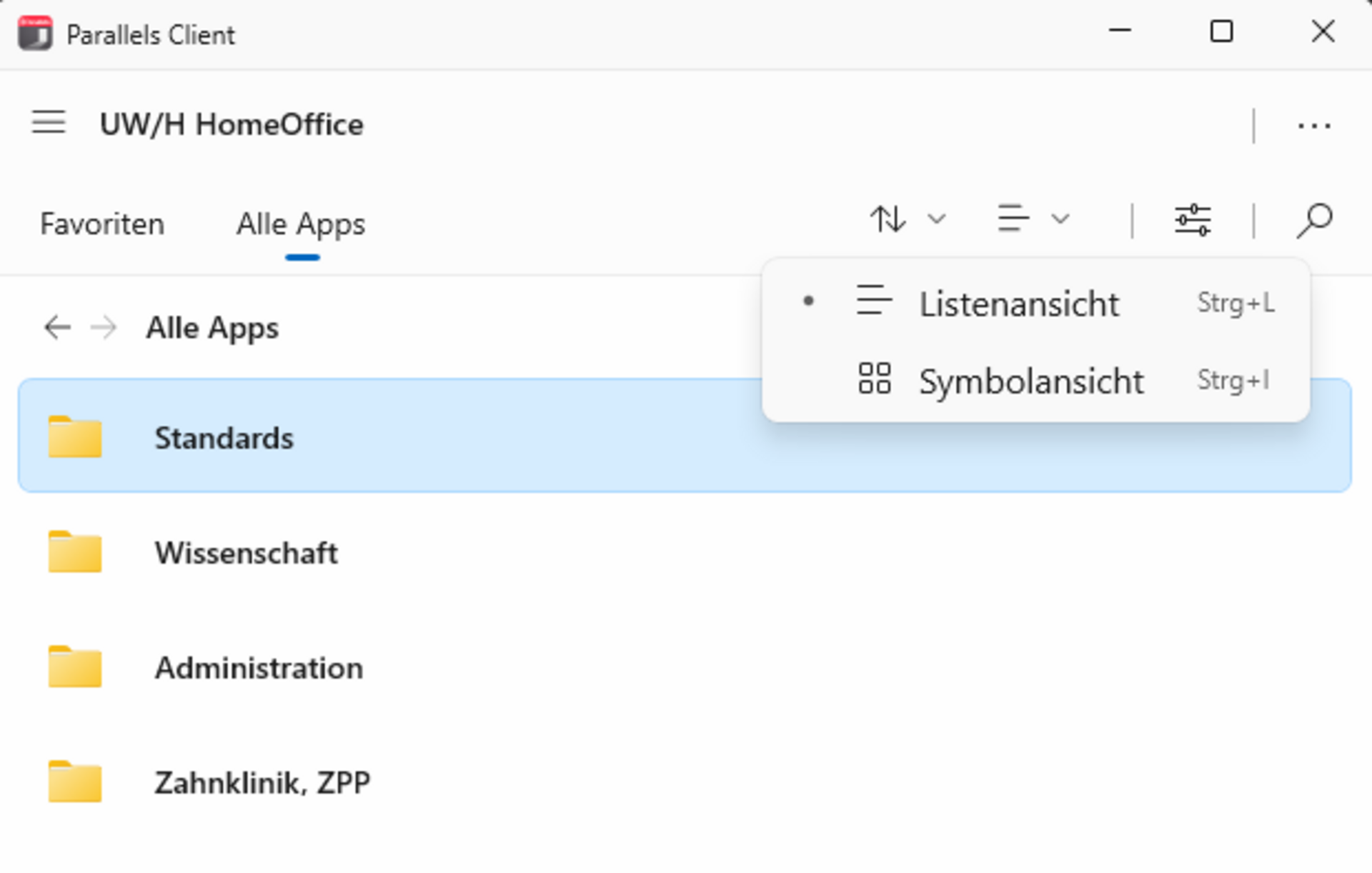Click the UW/H HomeOffice connection title
1372x873 pixels.
pyautogui.click(x=232, y=124)
